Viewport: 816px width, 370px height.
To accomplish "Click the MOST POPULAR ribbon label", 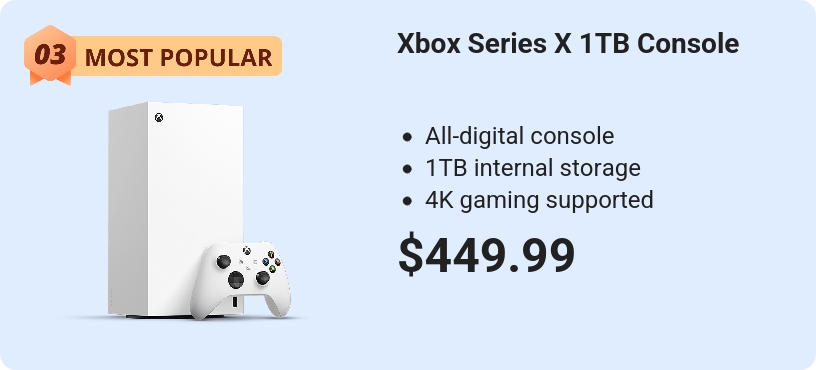I will pyautogui.click(x=178, y=57).
